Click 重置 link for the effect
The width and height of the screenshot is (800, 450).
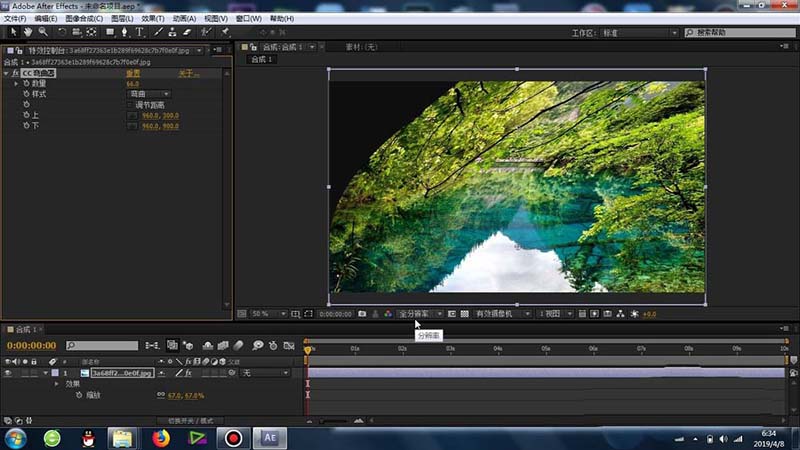tap(132, 74)
